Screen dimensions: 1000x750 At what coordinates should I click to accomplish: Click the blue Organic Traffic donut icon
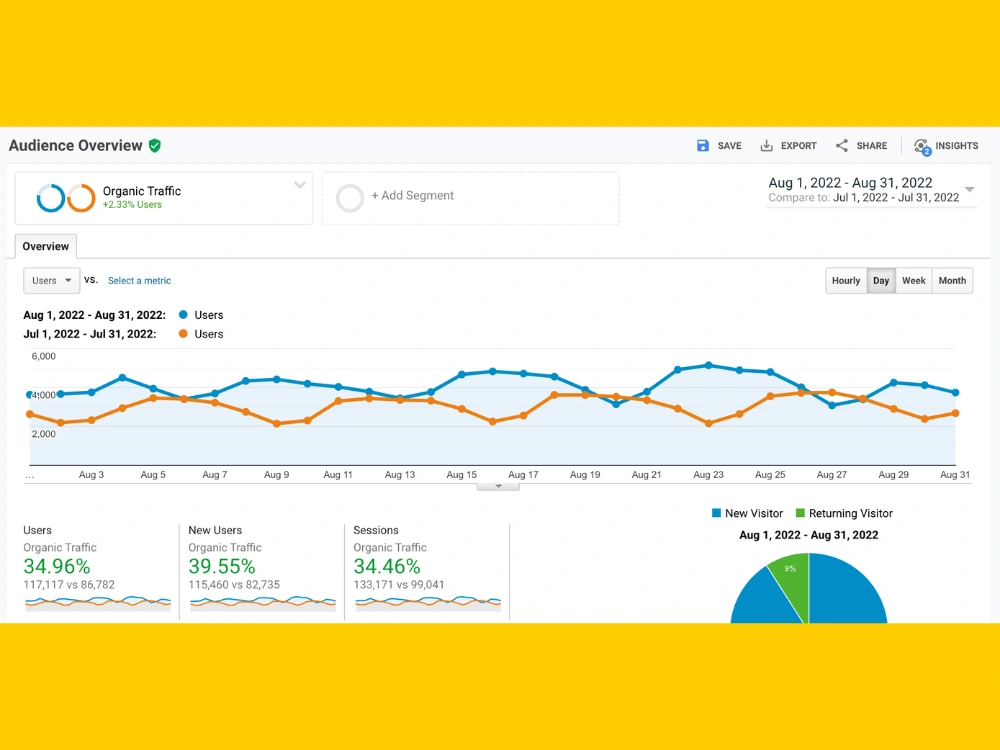[x=51, y=198]
